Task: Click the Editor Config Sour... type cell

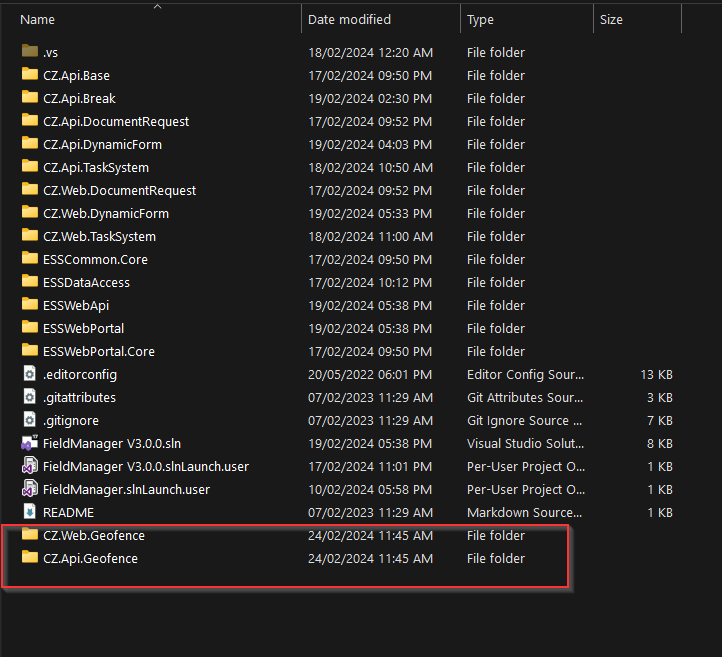Action: pos(525,375)
